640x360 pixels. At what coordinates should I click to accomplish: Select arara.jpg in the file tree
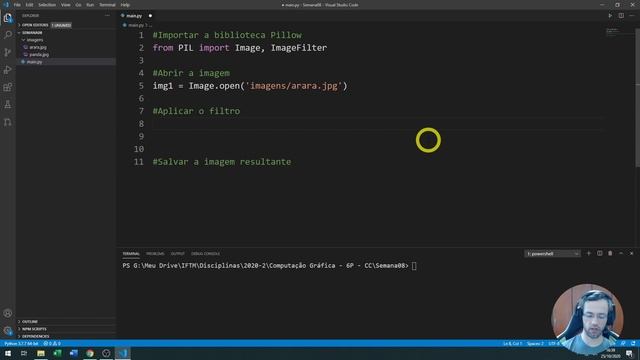(x=38, y=47)
